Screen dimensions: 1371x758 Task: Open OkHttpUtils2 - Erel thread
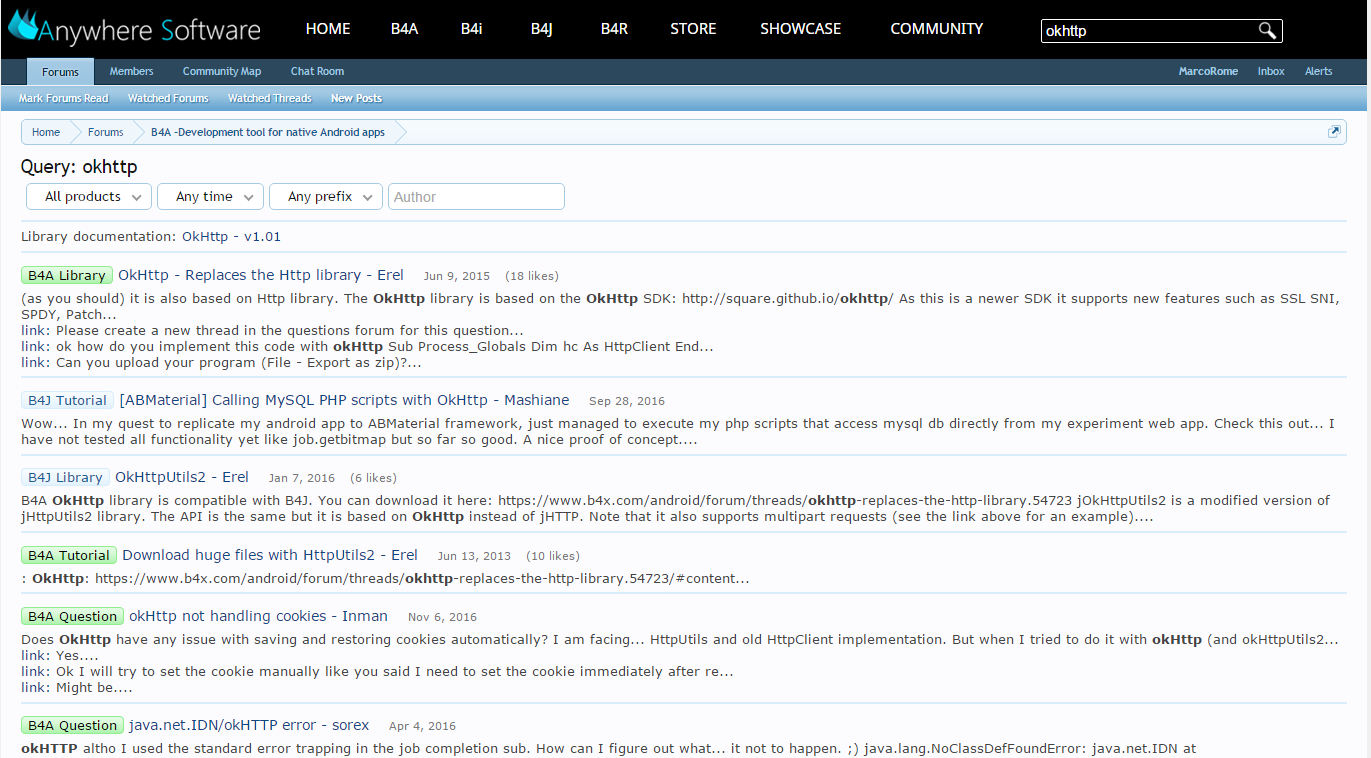tap(182, 477)
